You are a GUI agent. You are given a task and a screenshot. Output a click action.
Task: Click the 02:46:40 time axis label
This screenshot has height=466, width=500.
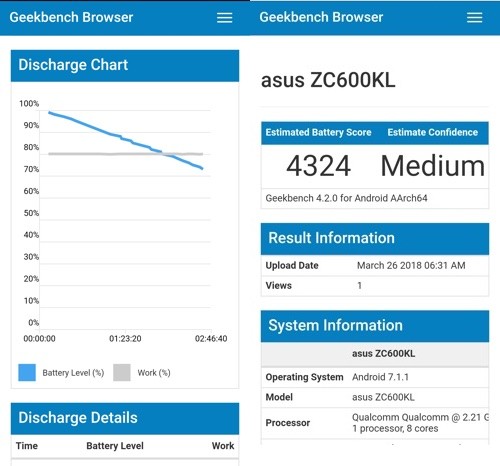211,339
